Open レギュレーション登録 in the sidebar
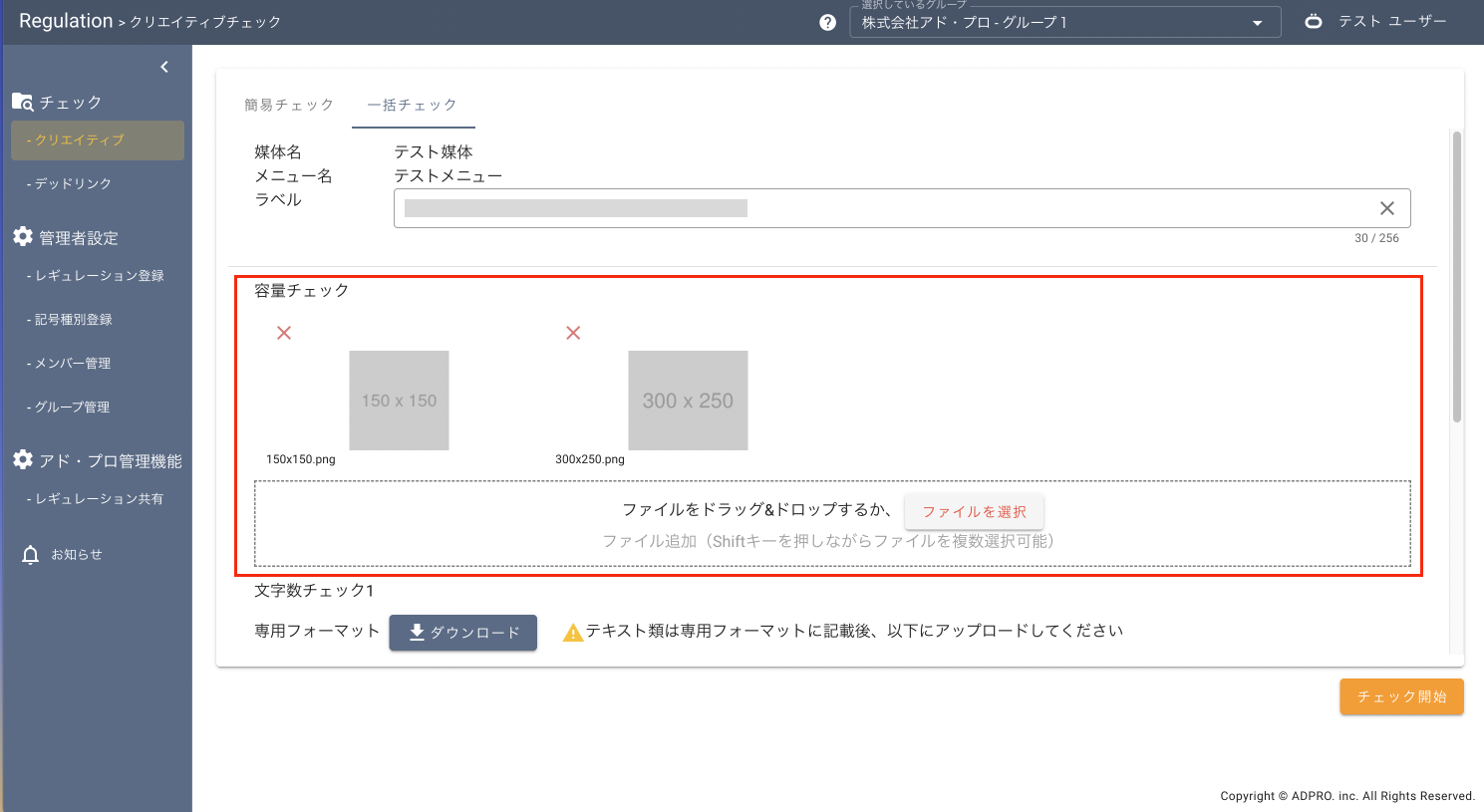This screenshot has width=1484, height=812. (99, 276)
